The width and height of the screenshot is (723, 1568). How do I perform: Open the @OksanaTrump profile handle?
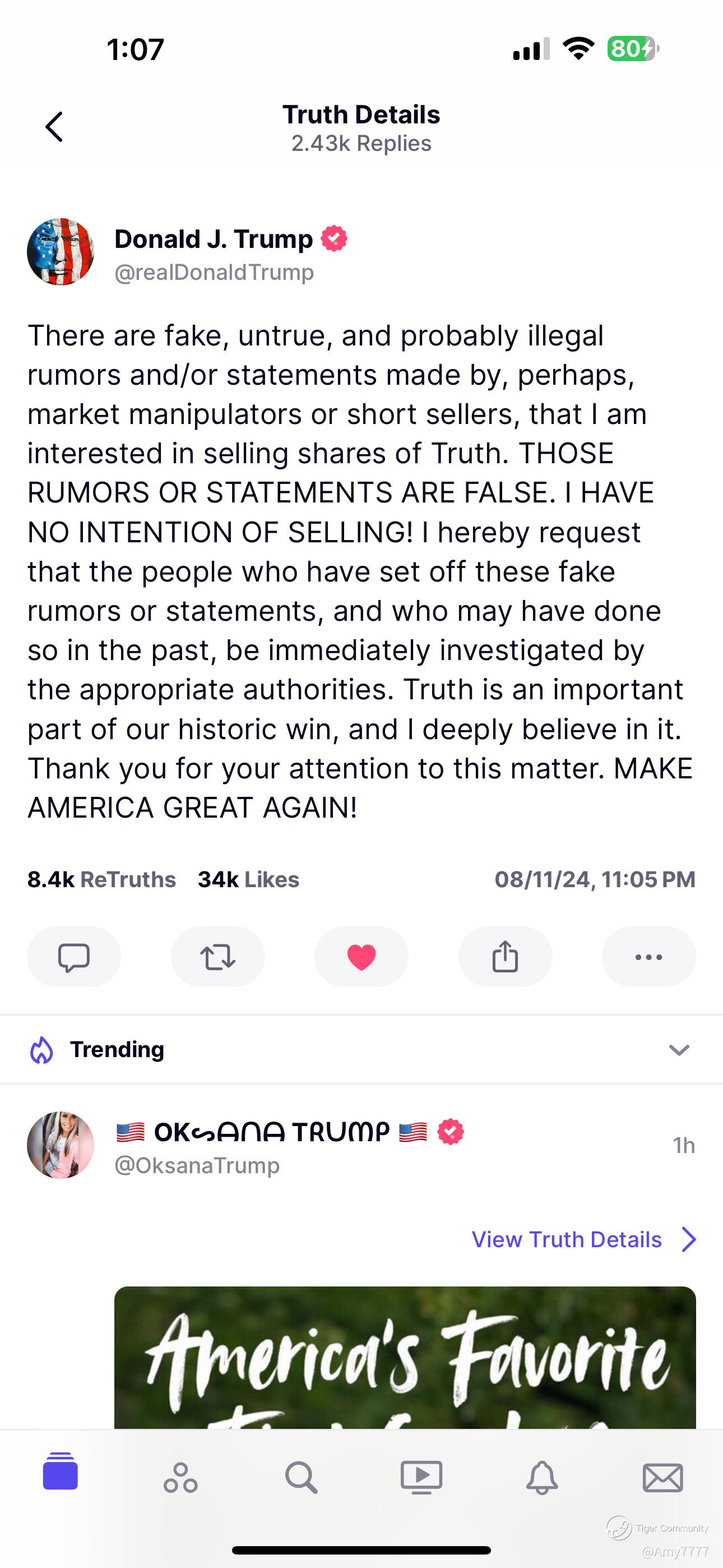pos(197,1165)
